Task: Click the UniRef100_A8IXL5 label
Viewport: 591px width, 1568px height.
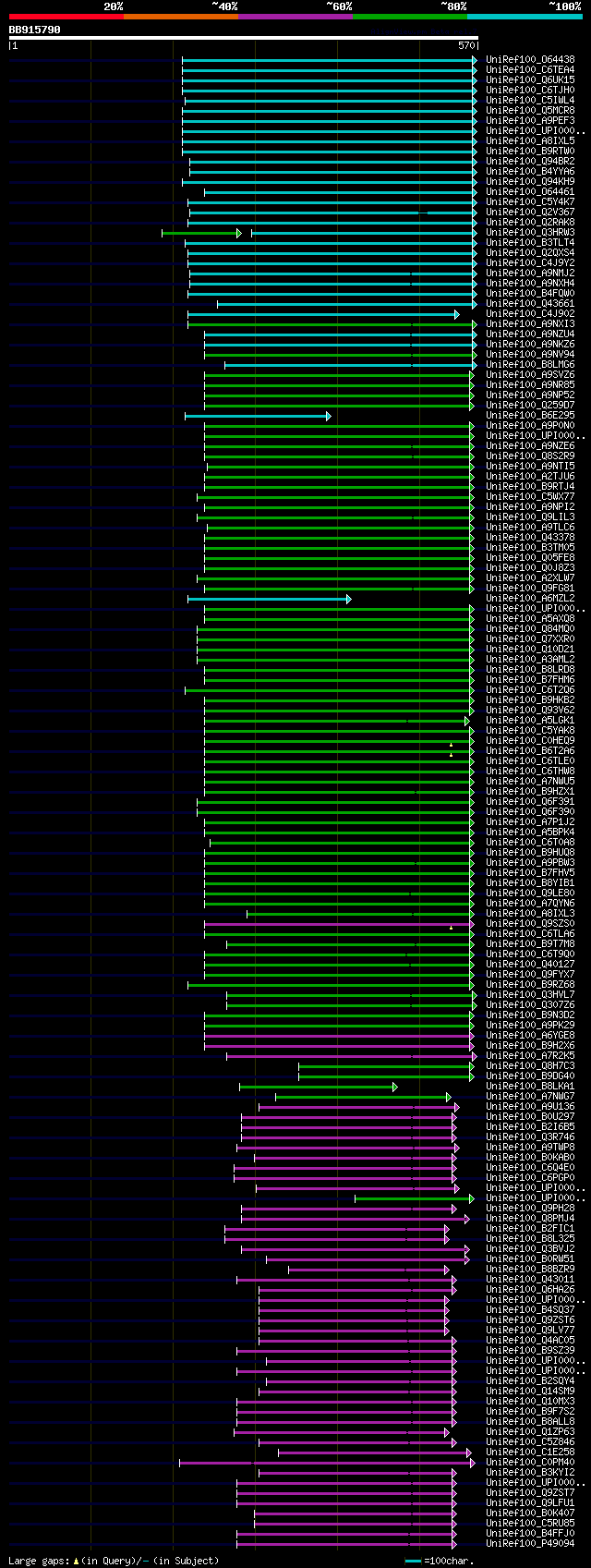Action: coord(530,140)
